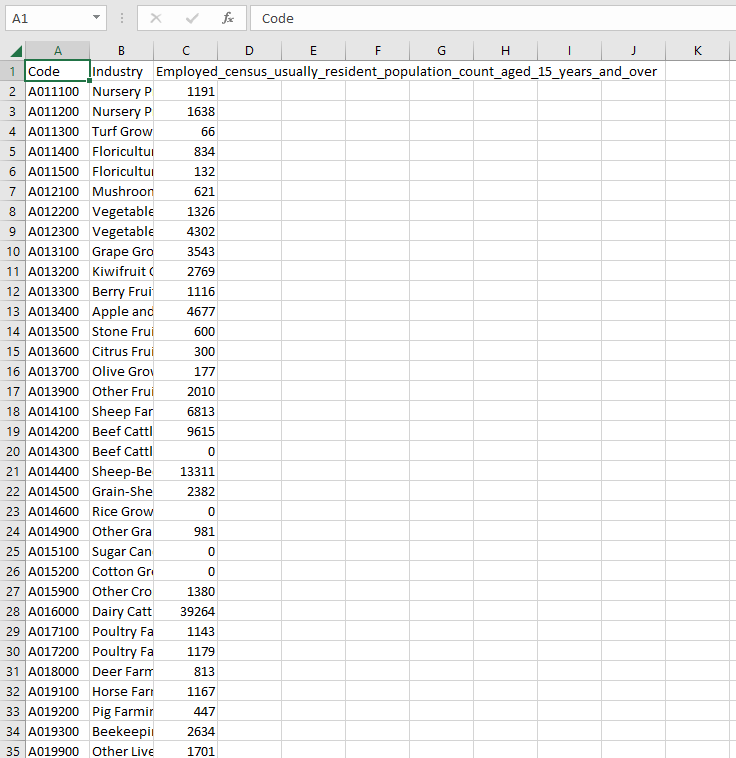Select the value 4302 cell
Image resolution: width=736 pixels, height=758 pixels.
click(186, 232)
